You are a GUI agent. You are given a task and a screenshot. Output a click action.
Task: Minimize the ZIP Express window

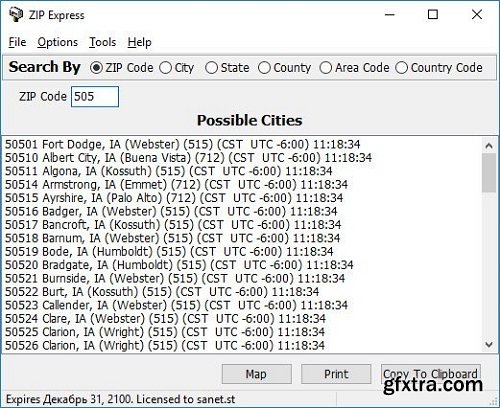pos(390,15)
